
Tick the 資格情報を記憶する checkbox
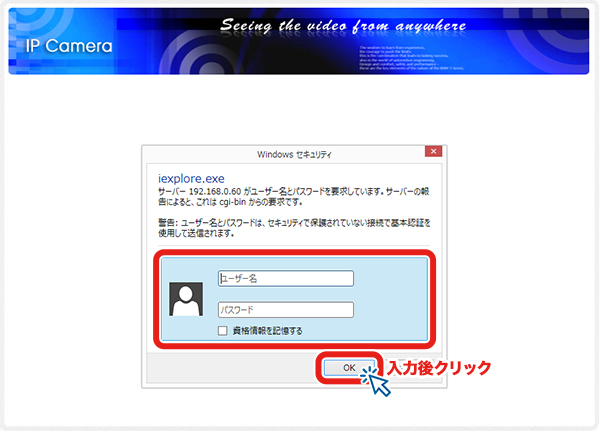pos(223,330)
